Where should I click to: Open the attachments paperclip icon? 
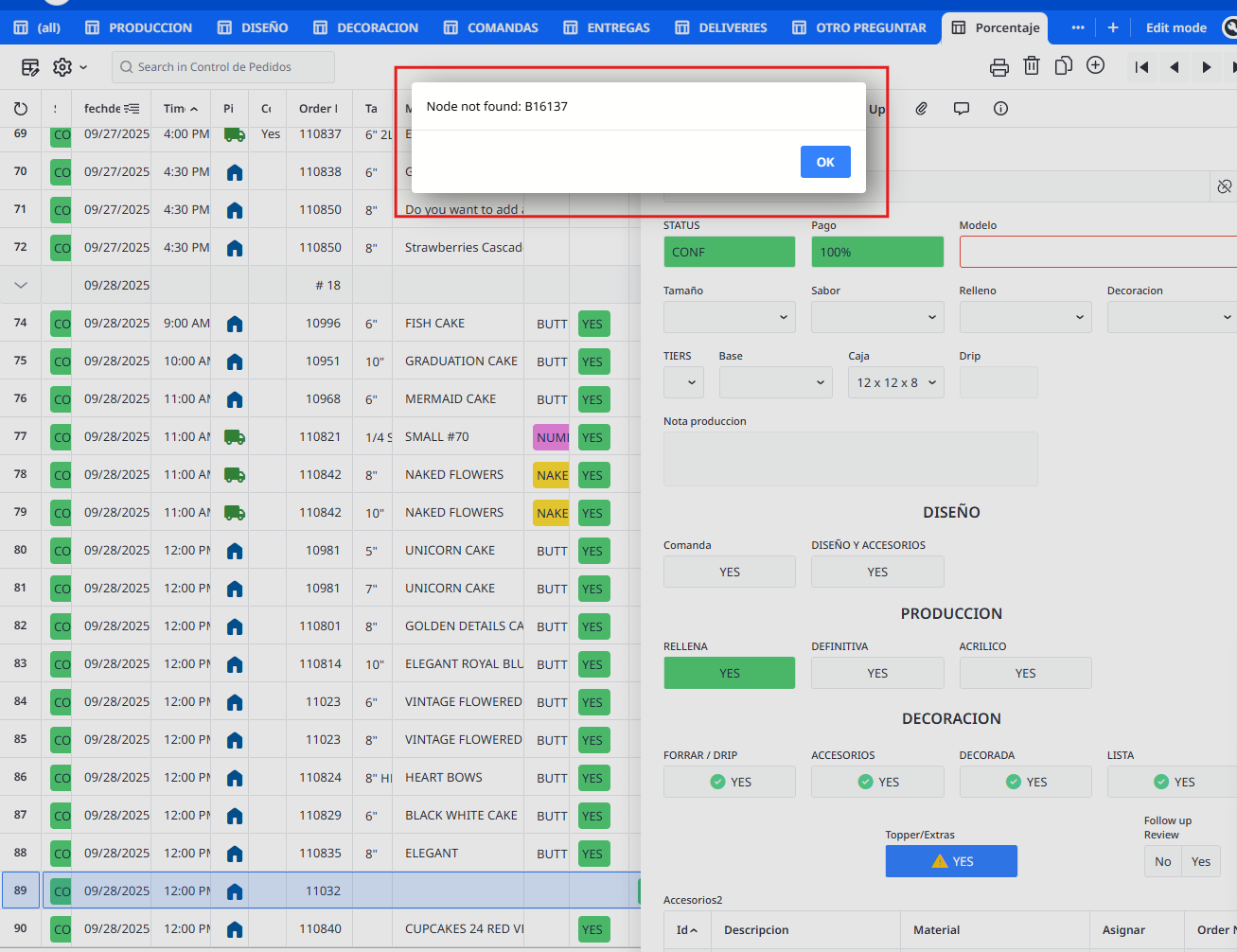tap(921, 109)
